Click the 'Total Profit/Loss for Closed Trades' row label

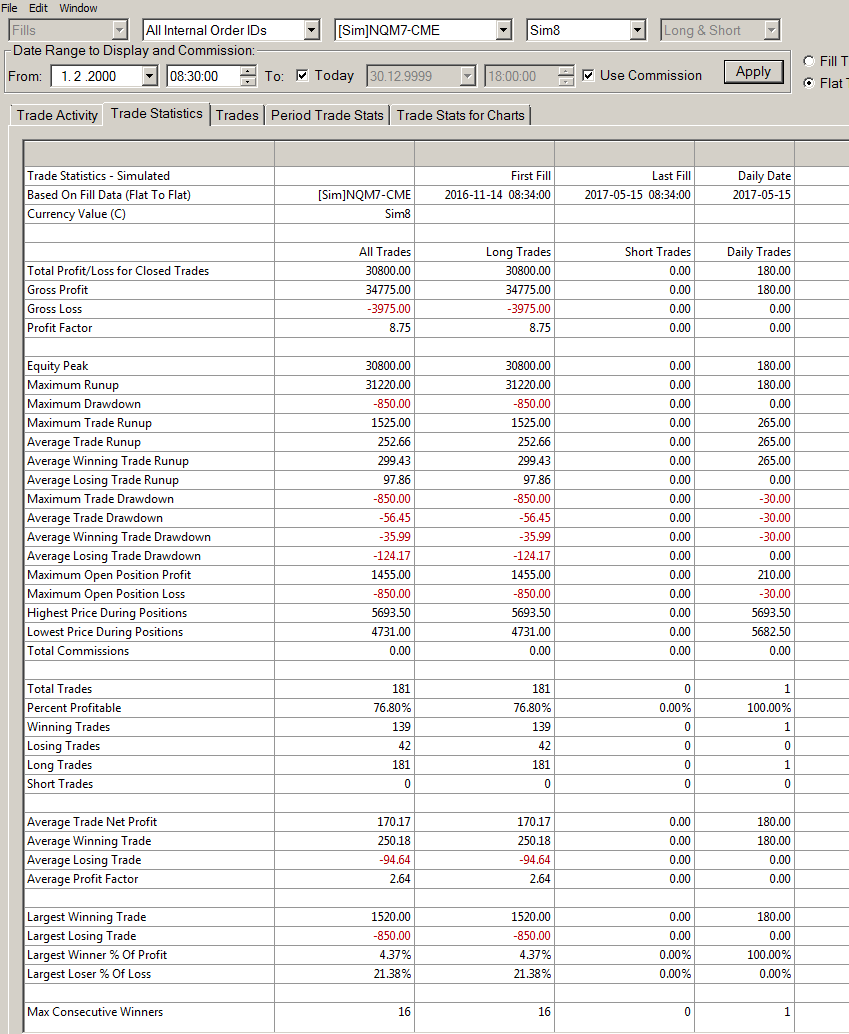118,271
